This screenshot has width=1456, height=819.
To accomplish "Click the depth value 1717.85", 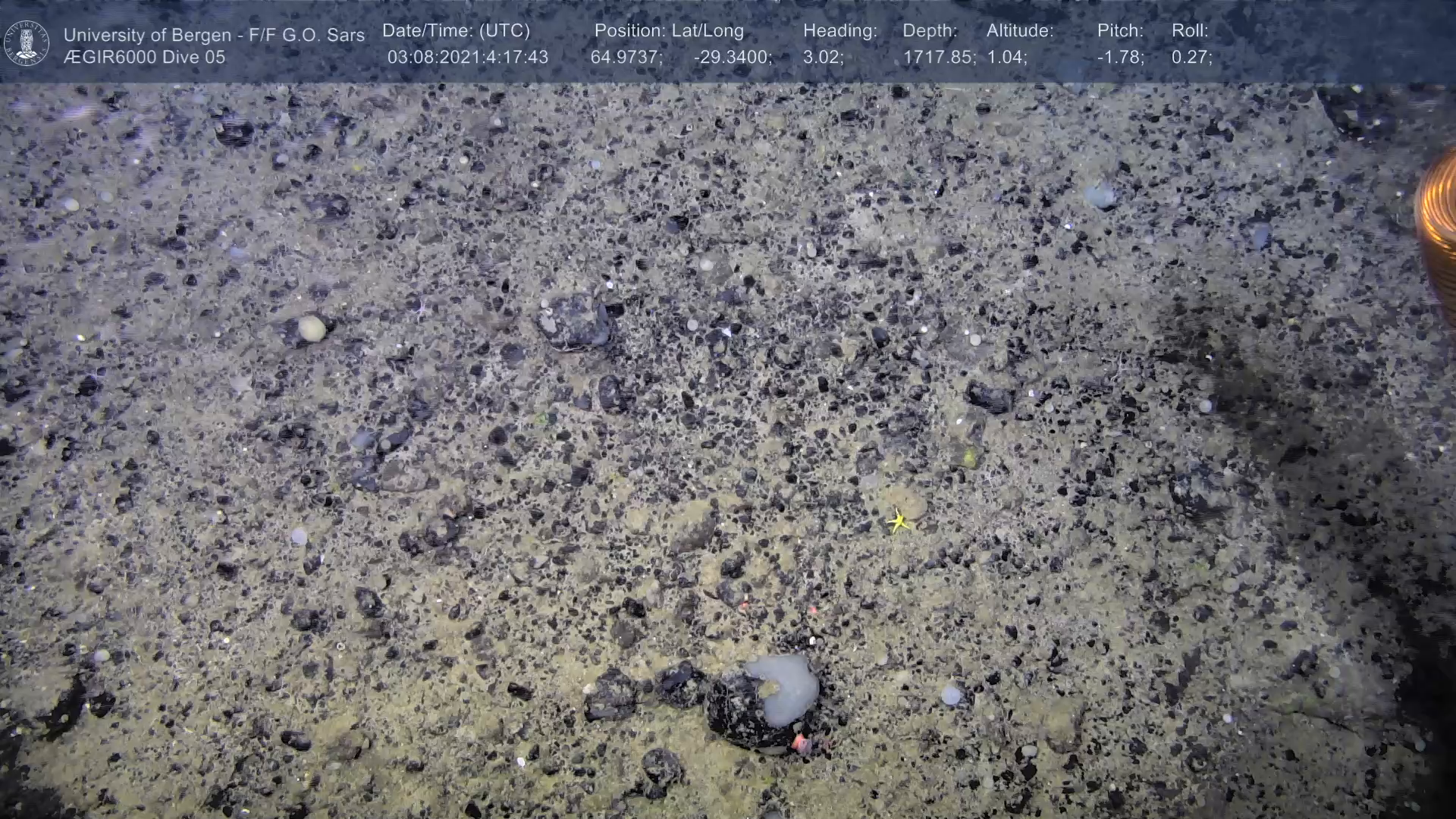I will coord(938,58).
